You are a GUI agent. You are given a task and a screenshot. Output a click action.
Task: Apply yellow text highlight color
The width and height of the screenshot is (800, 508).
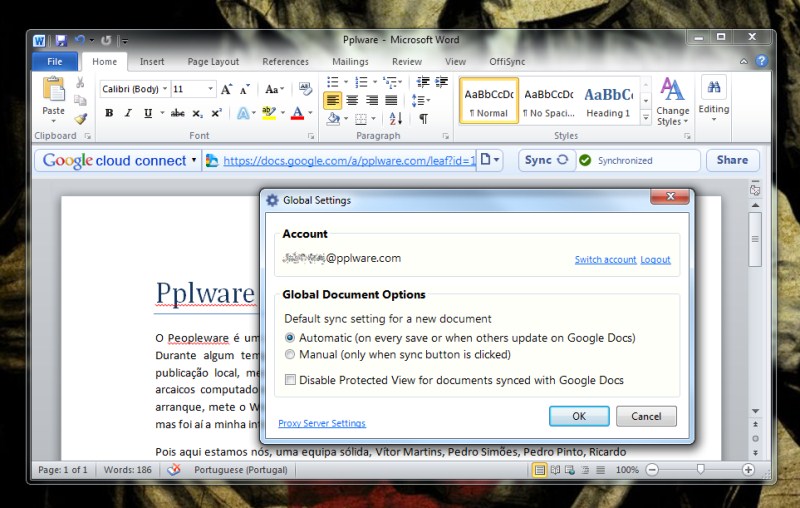click(x=268, y=113)
